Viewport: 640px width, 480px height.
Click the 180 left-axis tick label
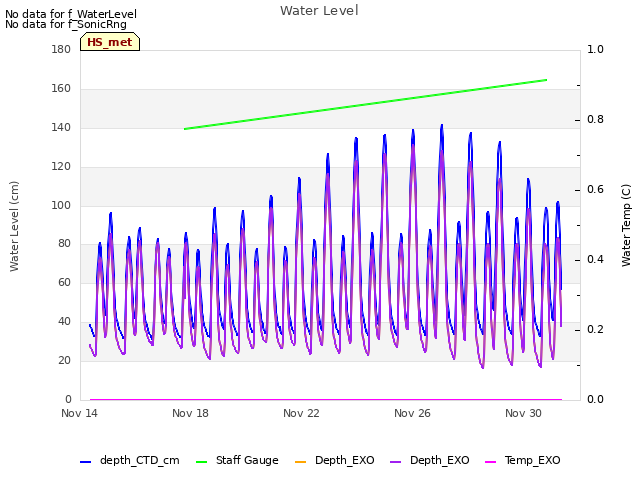point(61,49)
